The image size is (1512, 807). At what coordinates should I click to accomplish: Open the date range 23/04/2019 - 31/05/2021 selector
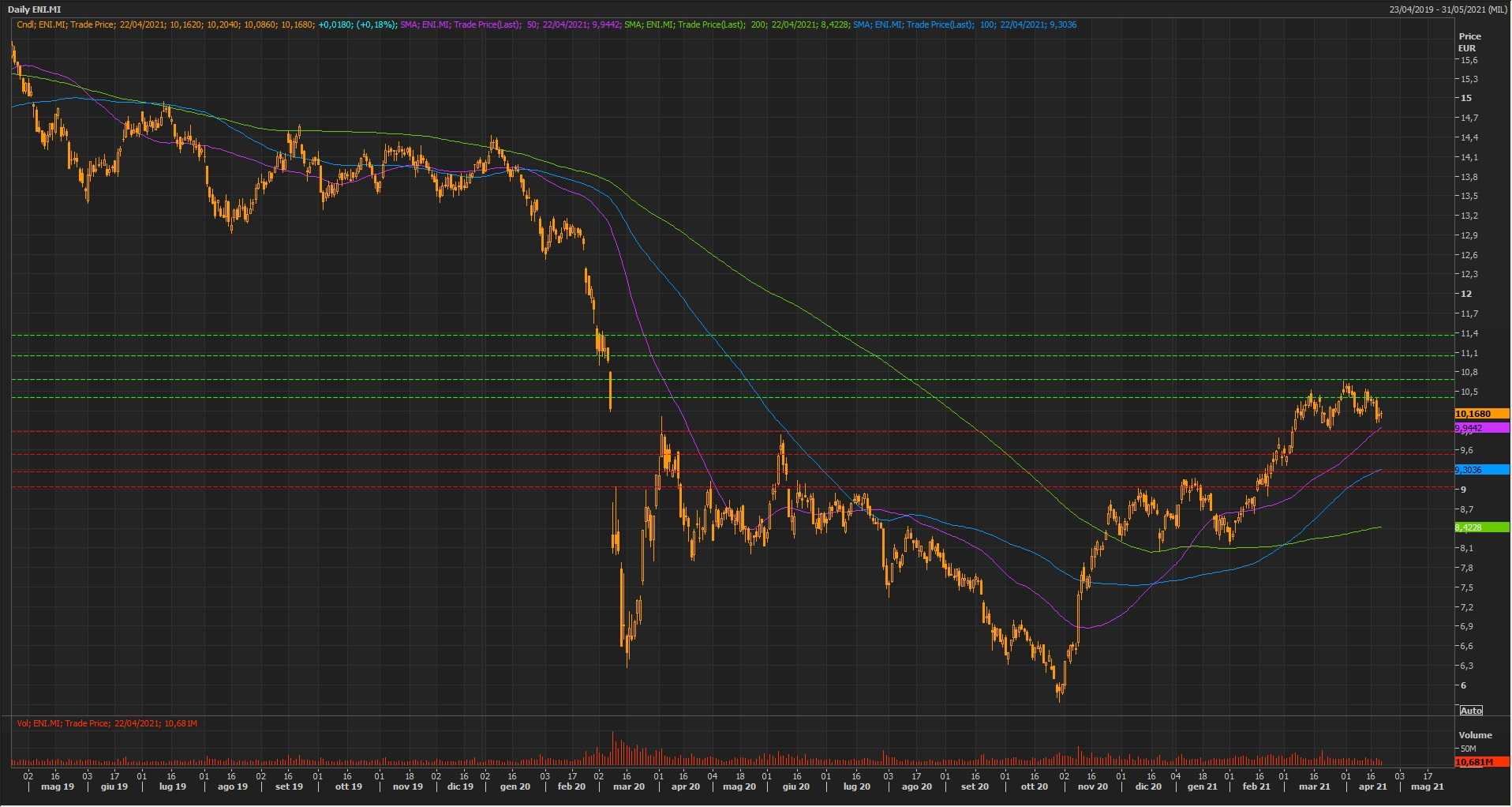click(x=1448, y=9)
